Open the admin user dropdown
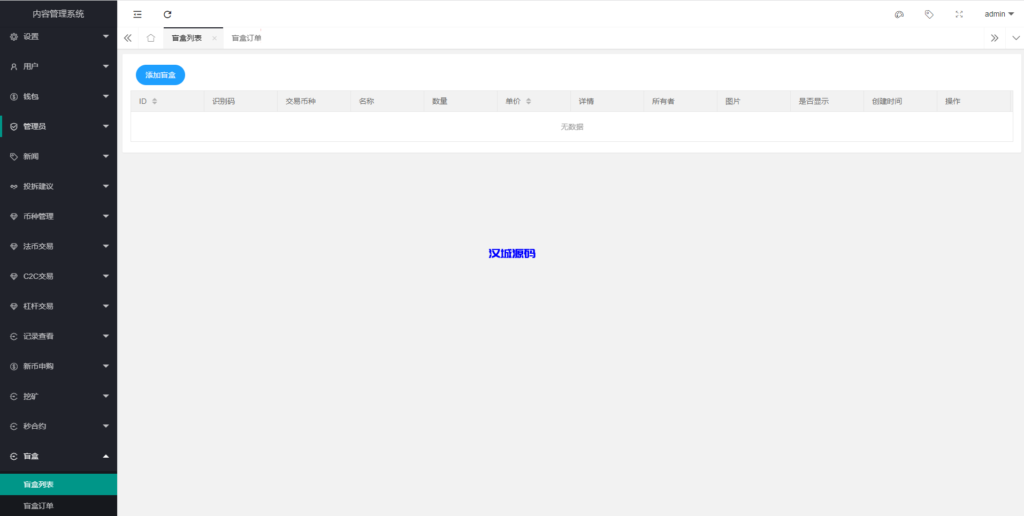This screenshot has width=1024, height=516. point(998,14)
